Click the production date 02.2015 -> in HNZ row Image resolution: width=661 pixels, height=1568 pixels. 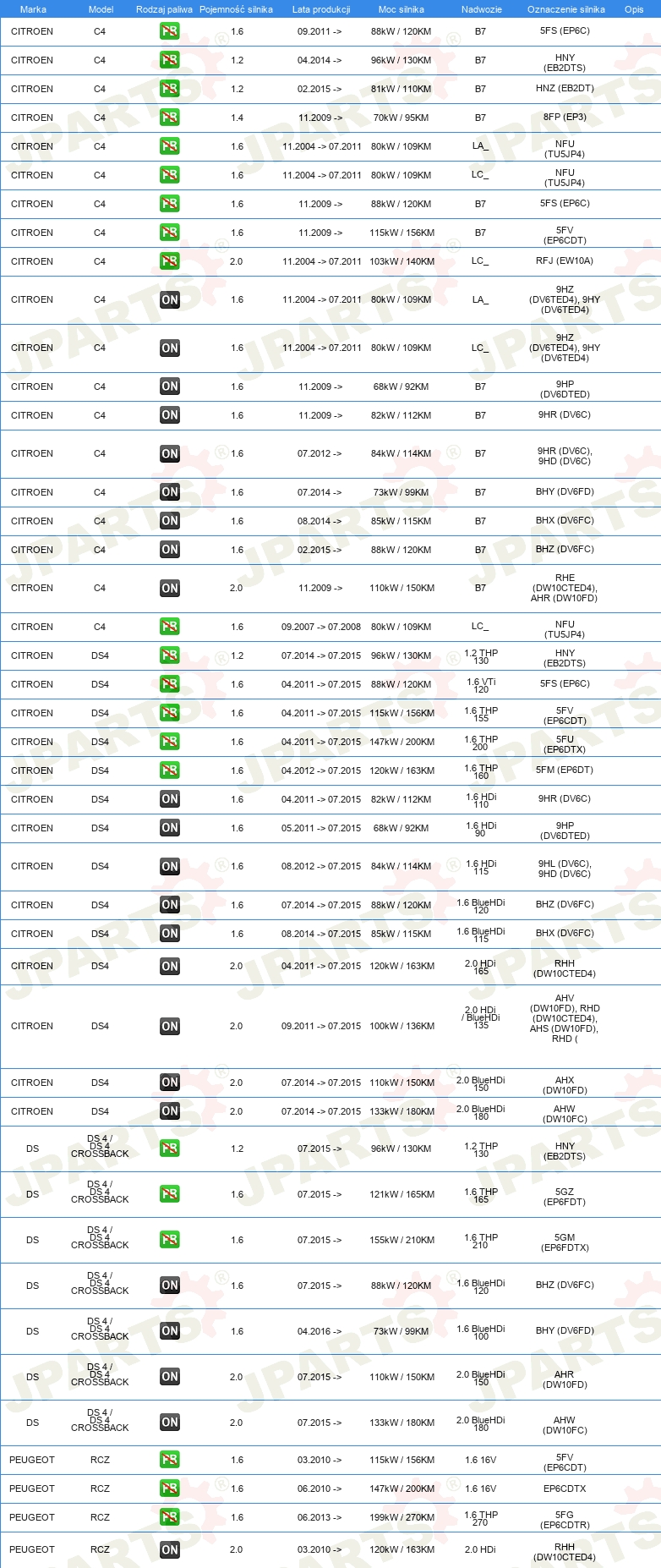pos(320,89)
